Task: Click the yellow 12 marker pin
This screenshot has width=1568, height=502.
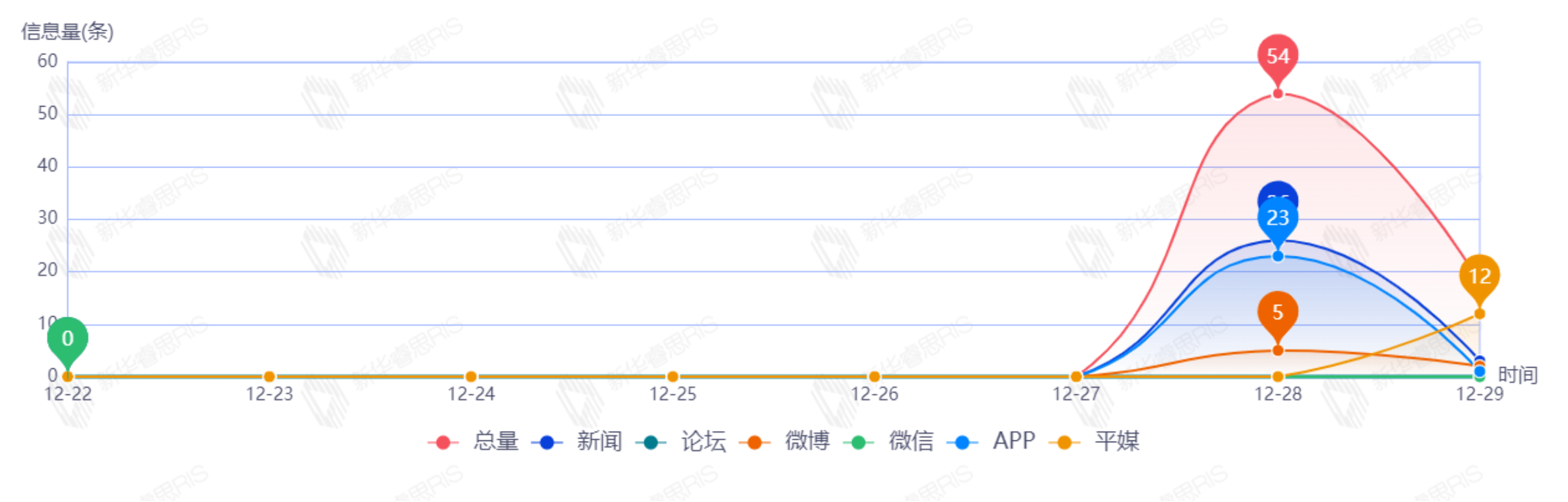Action: (x=1479, y=276)
